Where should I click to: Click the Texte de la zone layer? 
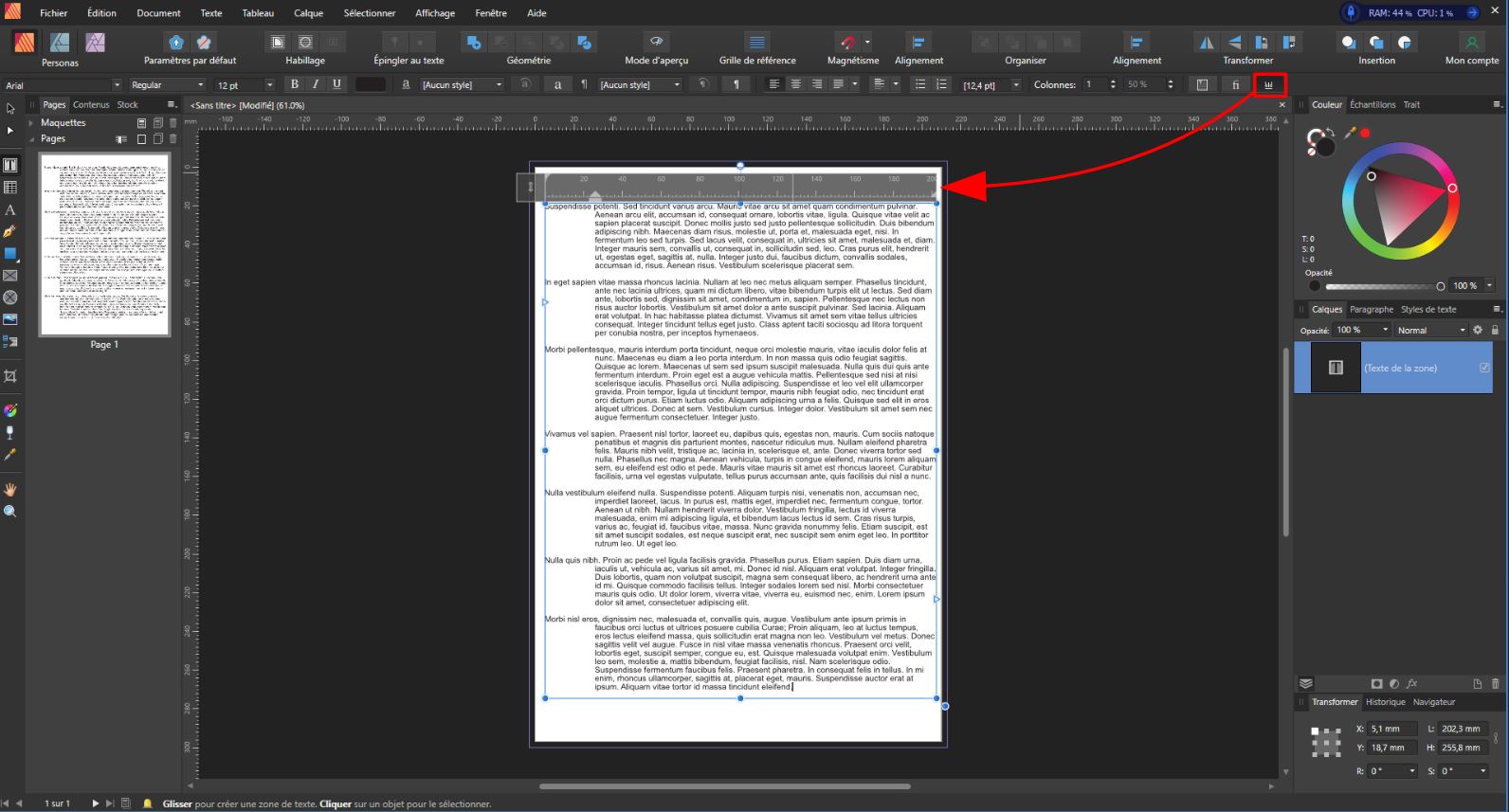click(x=1393, y=368)
